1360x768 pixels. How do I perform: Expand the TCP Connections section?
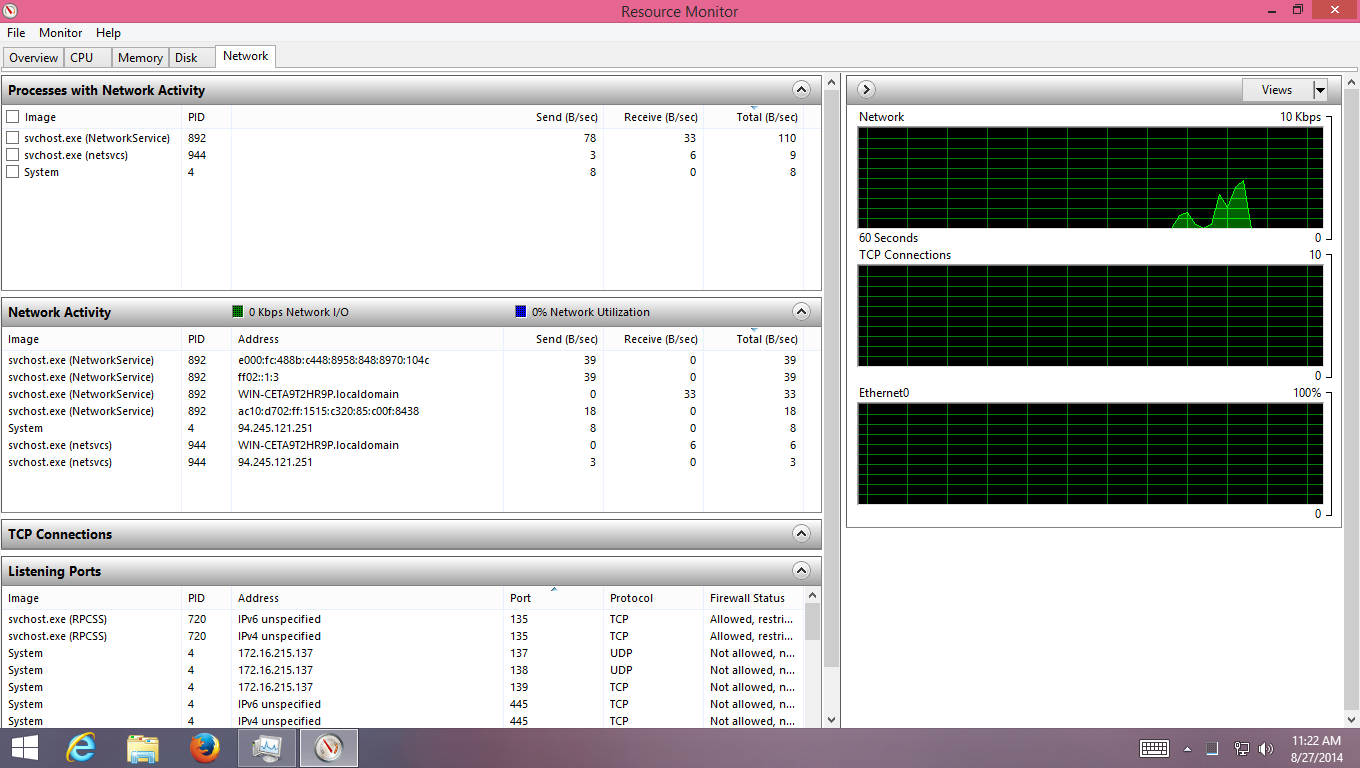tap(801, 534)
